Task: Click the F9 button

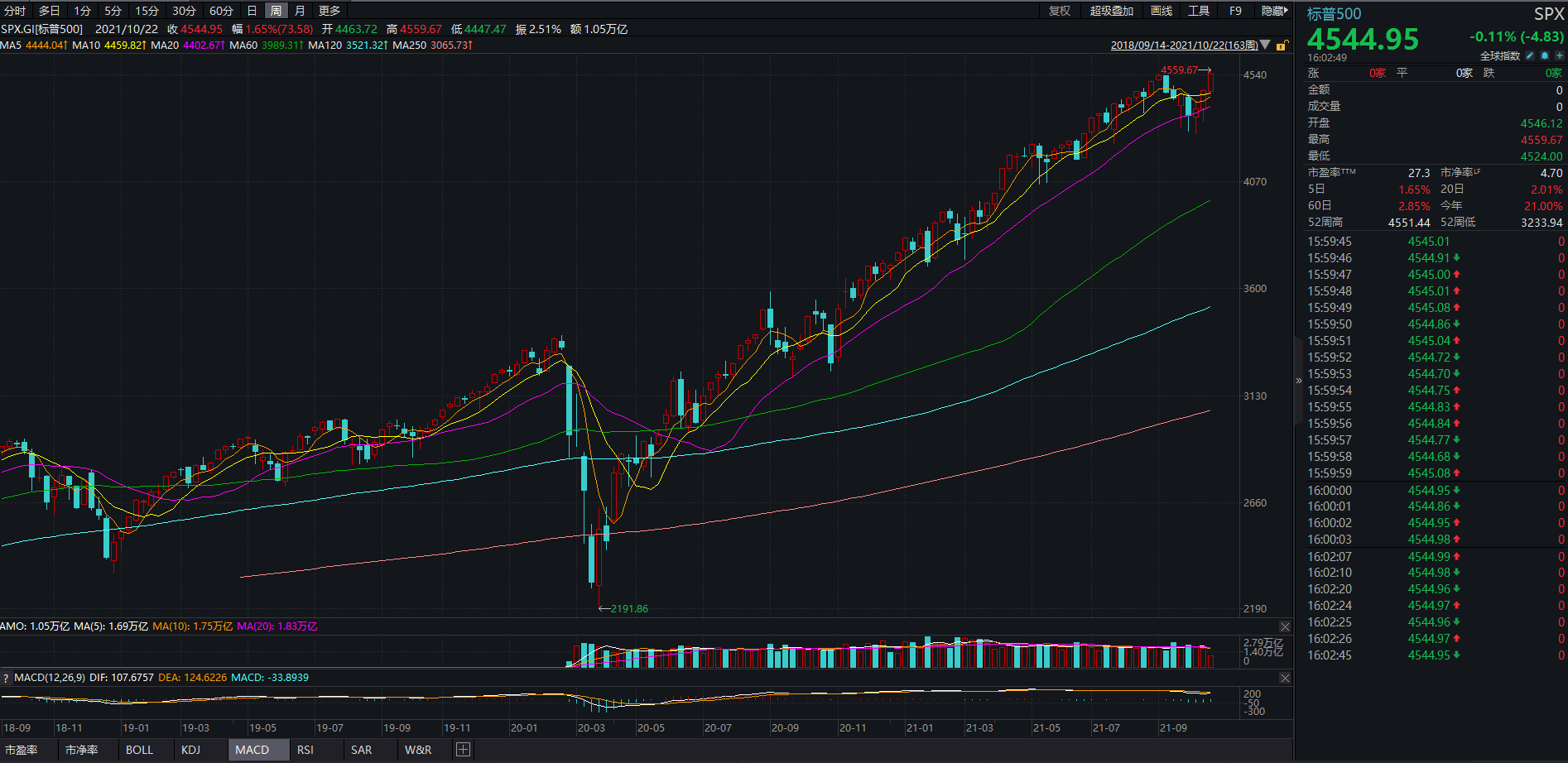Action: pos(1235,11)
